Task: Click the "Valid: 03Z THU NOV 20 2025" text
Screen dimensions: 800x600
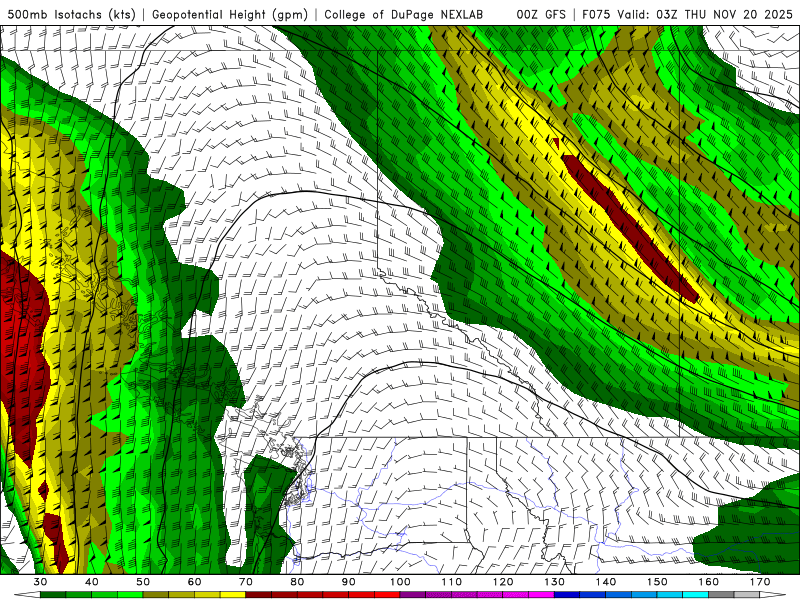Action: click(705, 14)
